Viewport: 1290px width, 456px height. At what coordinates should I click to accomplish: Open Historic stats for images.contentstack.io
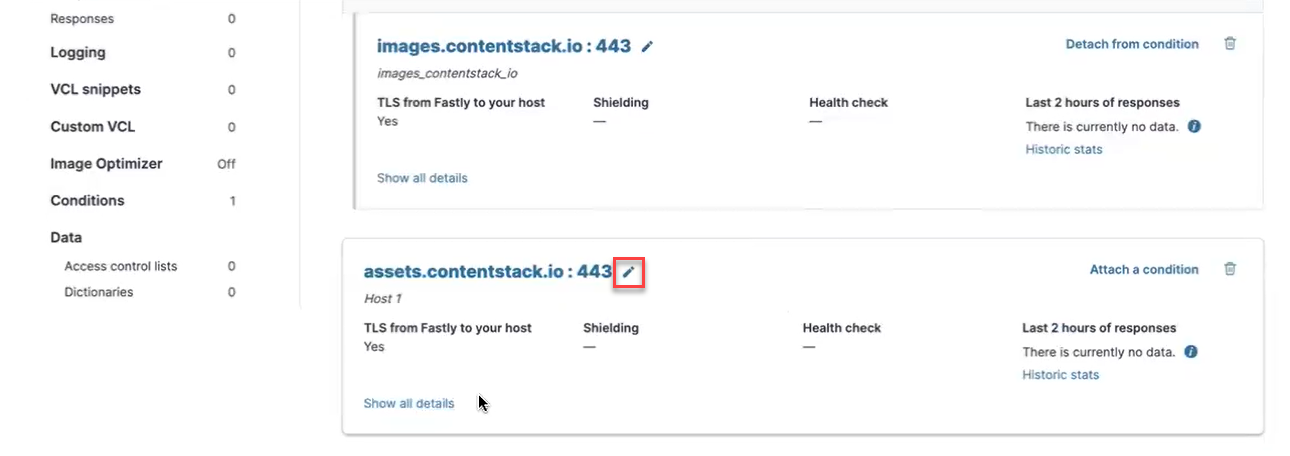(1064, 149)
